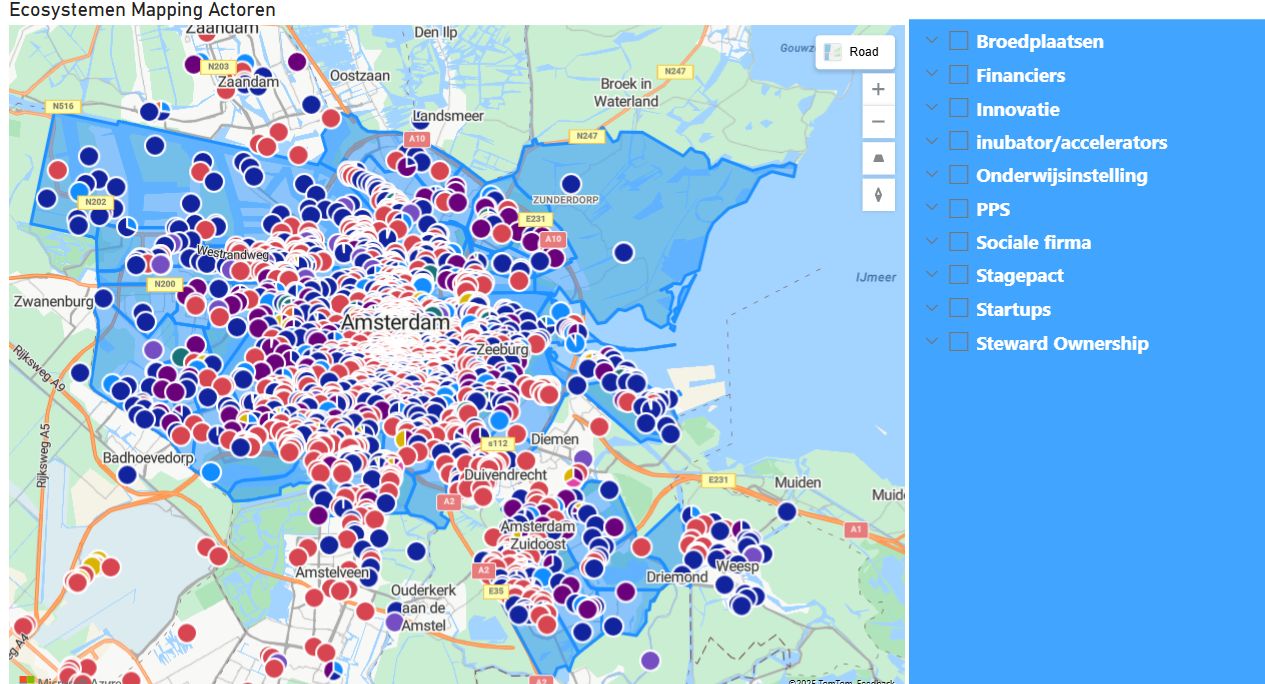This screenshot has width=1265, height=684.
Task: Enable the Stagepact checkbox
Action: click(x=959, y=275)
